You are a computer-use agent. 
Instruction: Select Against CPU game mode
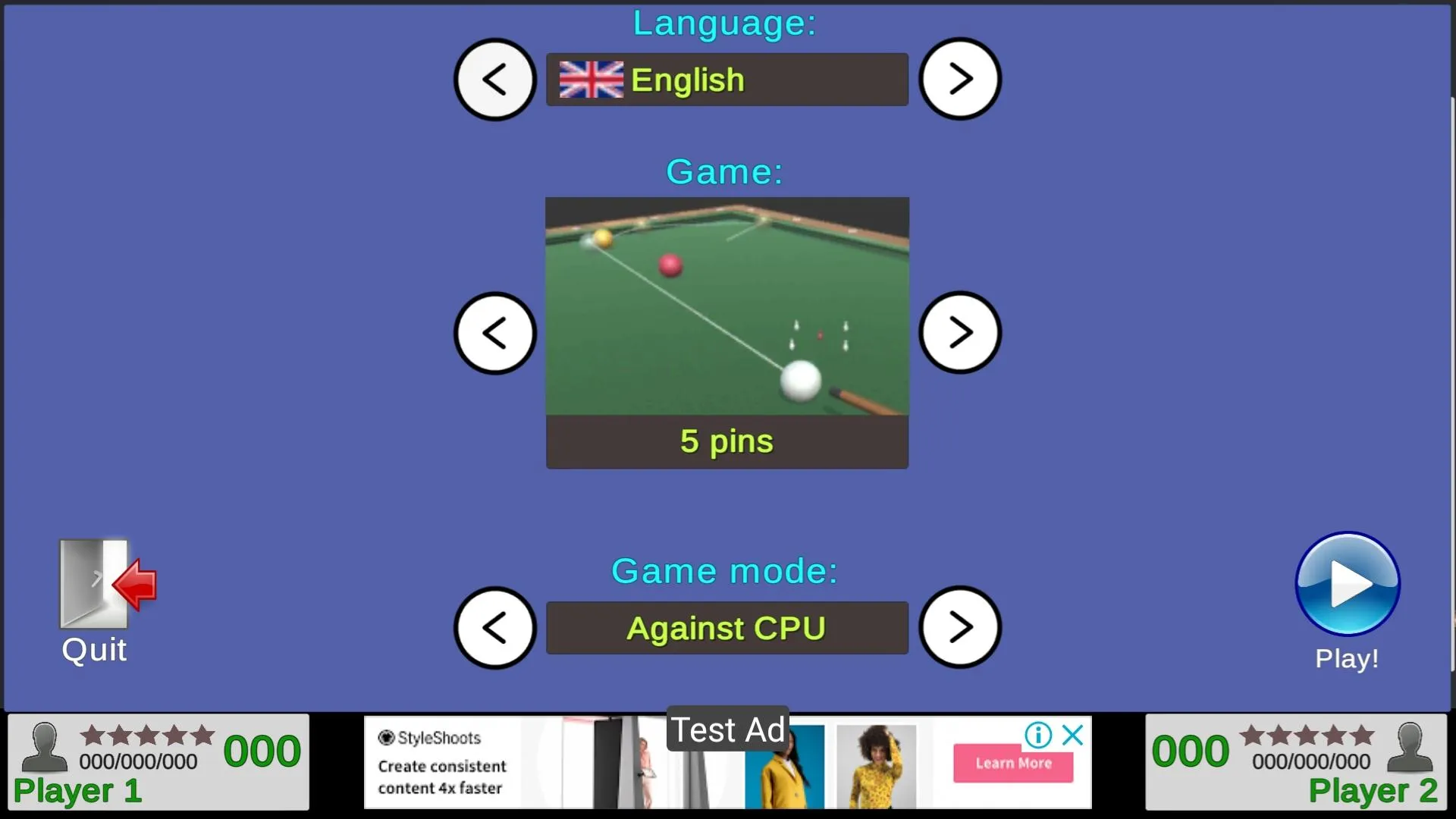(x=727, y=628)
